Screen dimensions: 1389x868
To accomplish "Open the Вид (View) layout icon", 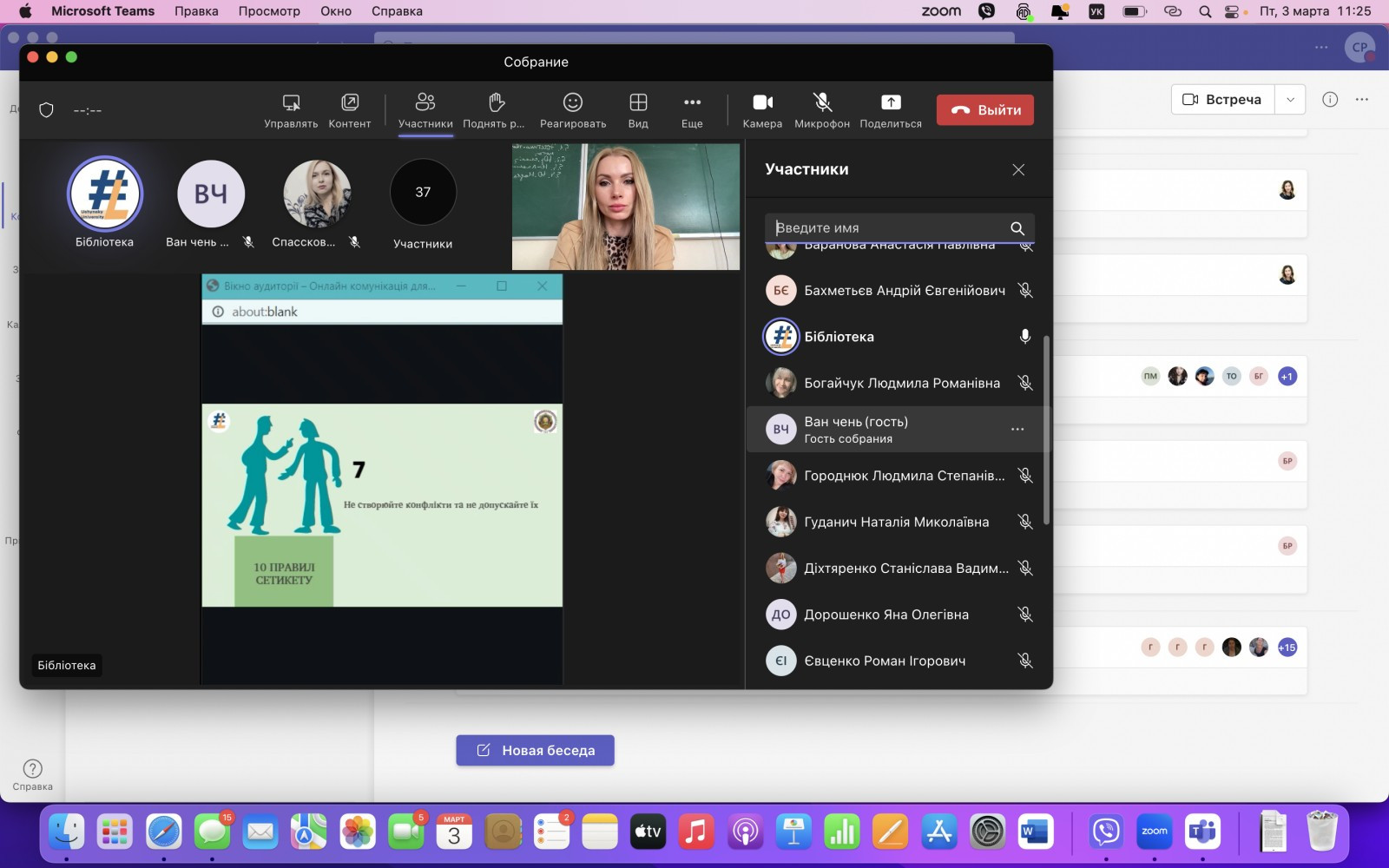I will coord(638,110).
